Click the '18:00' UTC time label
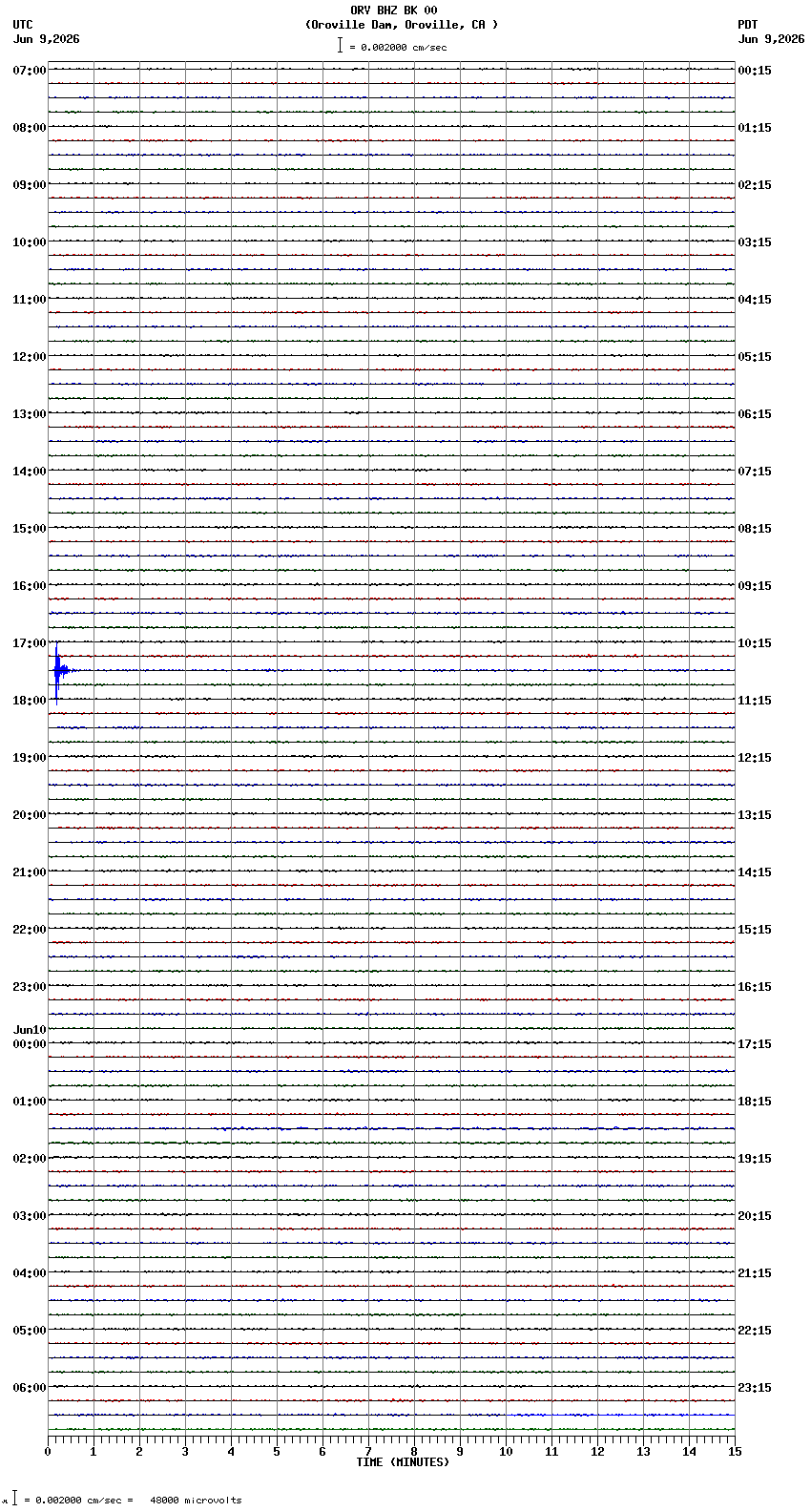This screenshot has width=811, height=1512. click(x=30, y=701)
